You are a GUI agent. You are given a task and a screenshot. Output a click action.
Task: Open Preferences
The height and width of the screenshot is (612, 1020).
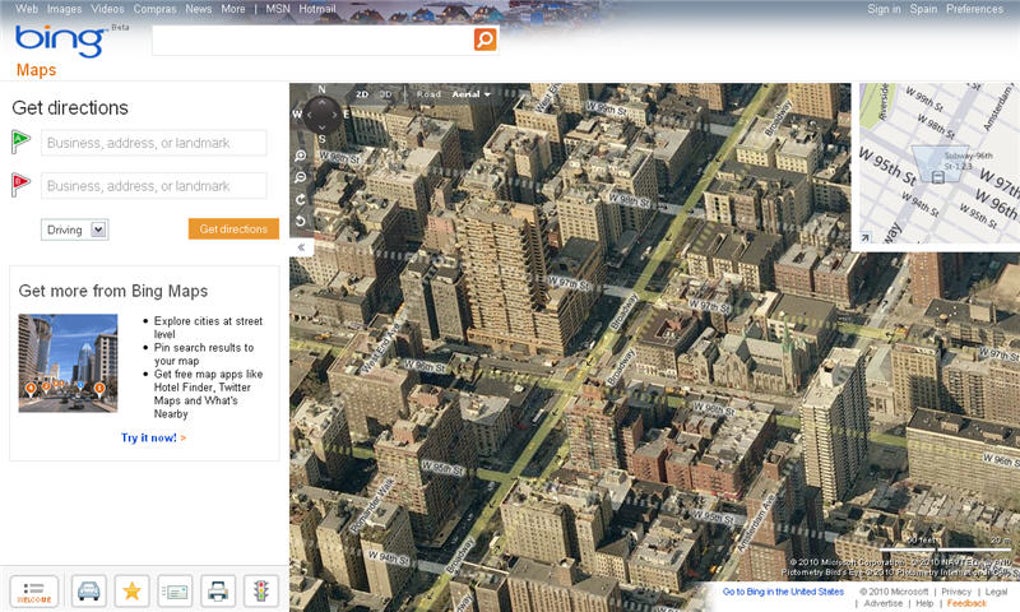point(974,9)
